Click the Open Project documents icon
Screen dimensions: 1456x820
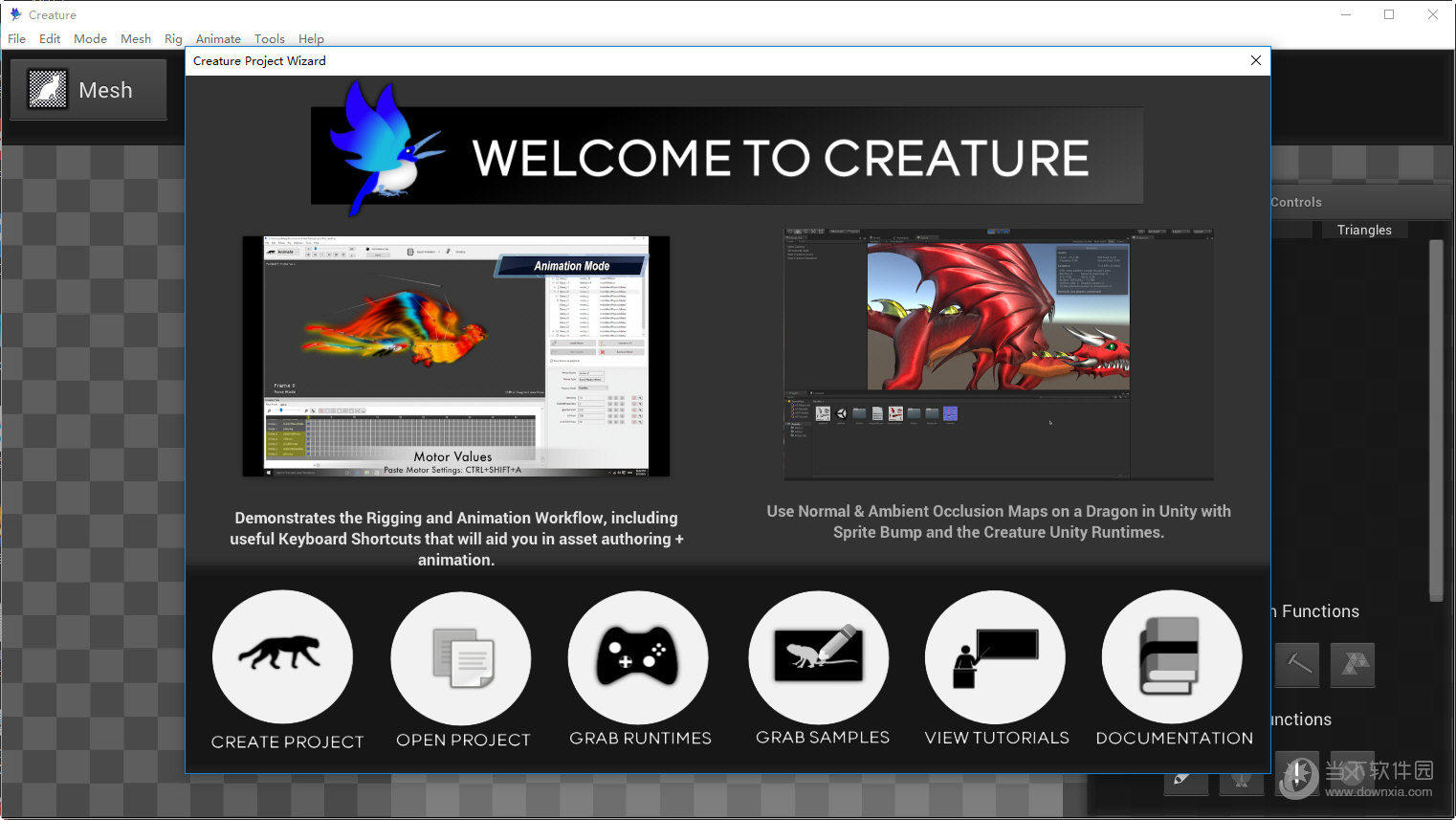461,659
